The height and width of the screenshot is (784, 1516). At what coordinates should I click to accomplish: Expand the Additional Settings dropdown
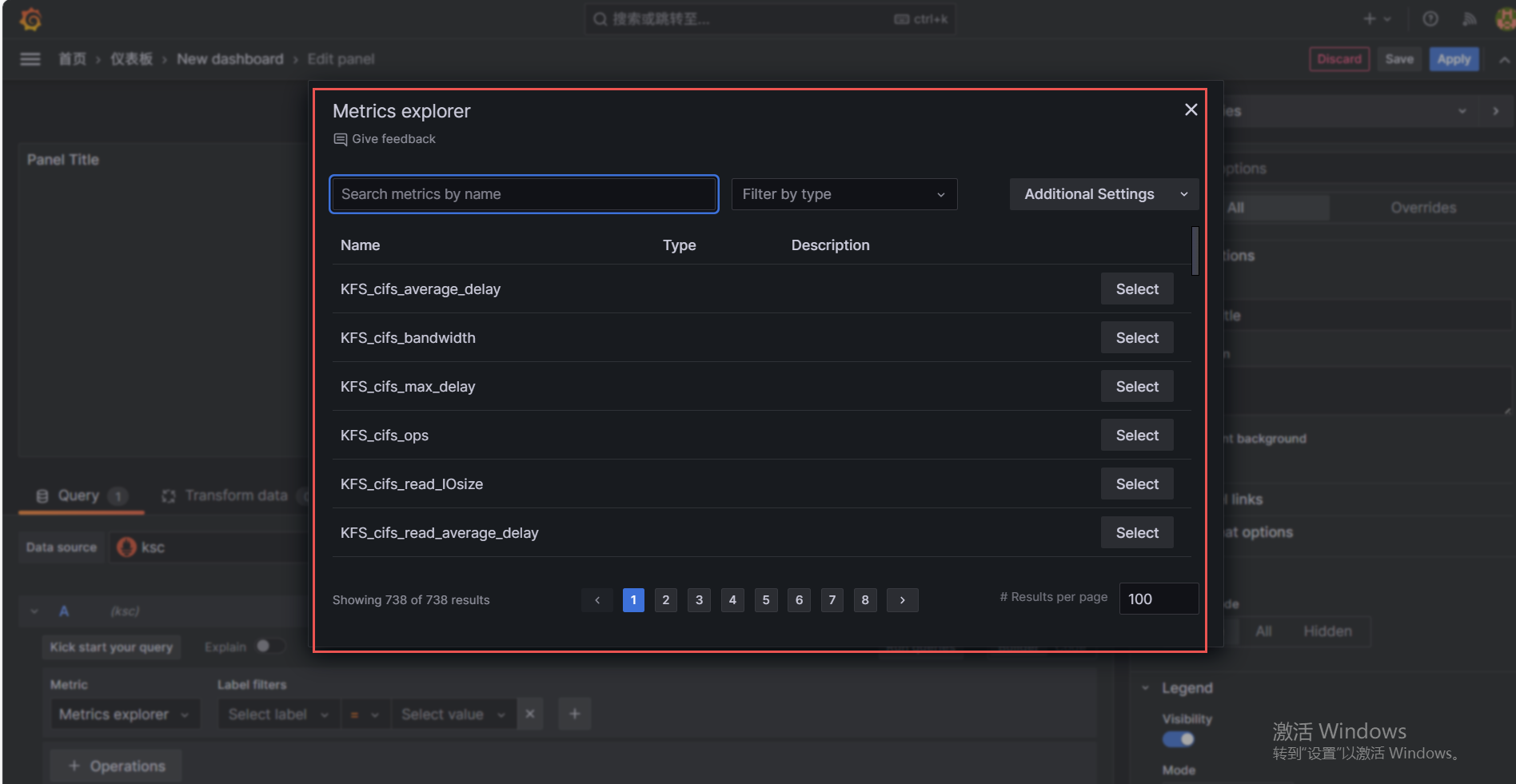pos(1103,194)
